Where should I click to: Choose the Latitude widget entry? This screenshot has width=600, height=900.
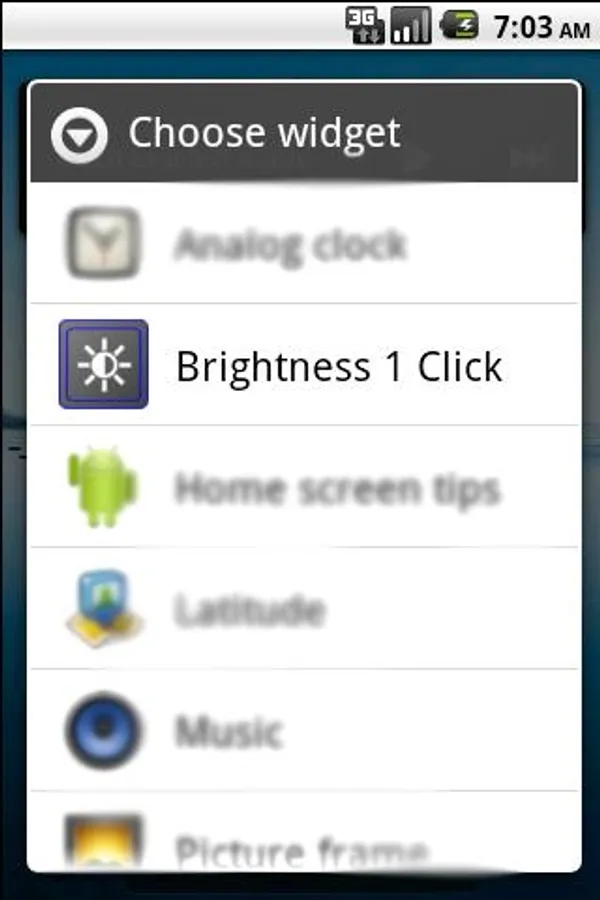click(x=304, y=608)
